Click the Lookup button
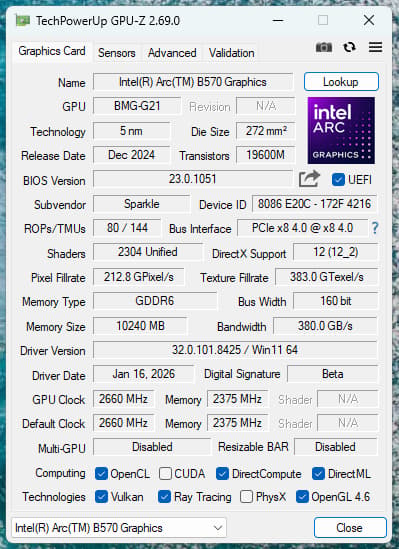This screenshot has width=399, height=549. click(x=341, y=82)
